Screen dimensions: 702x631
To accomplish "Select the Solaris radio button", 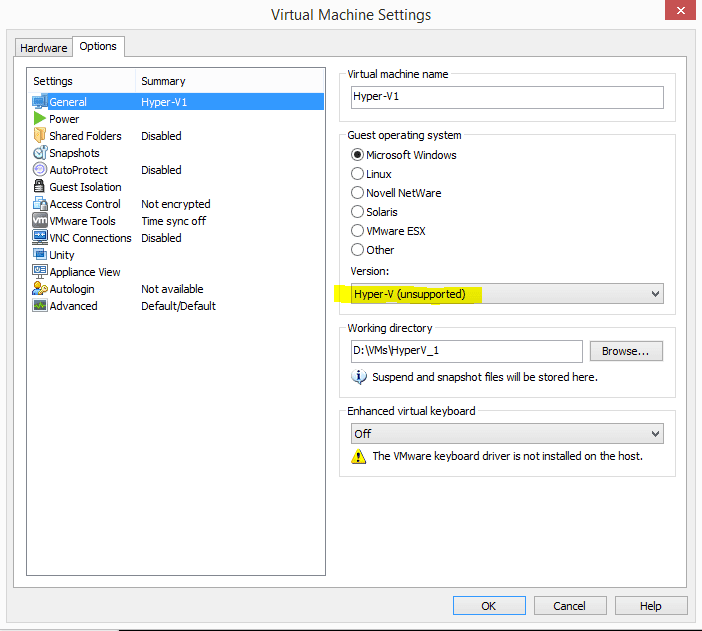I will click(358, 212).
